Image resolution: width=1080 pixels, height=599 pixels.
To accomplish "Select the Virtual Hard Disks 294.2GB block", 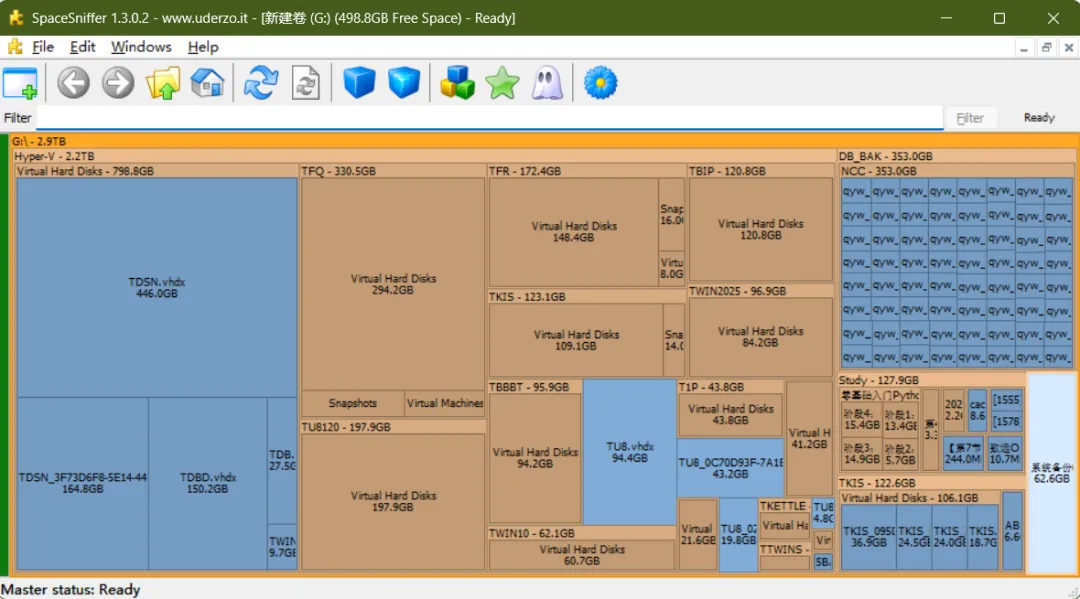I will 393,284.
